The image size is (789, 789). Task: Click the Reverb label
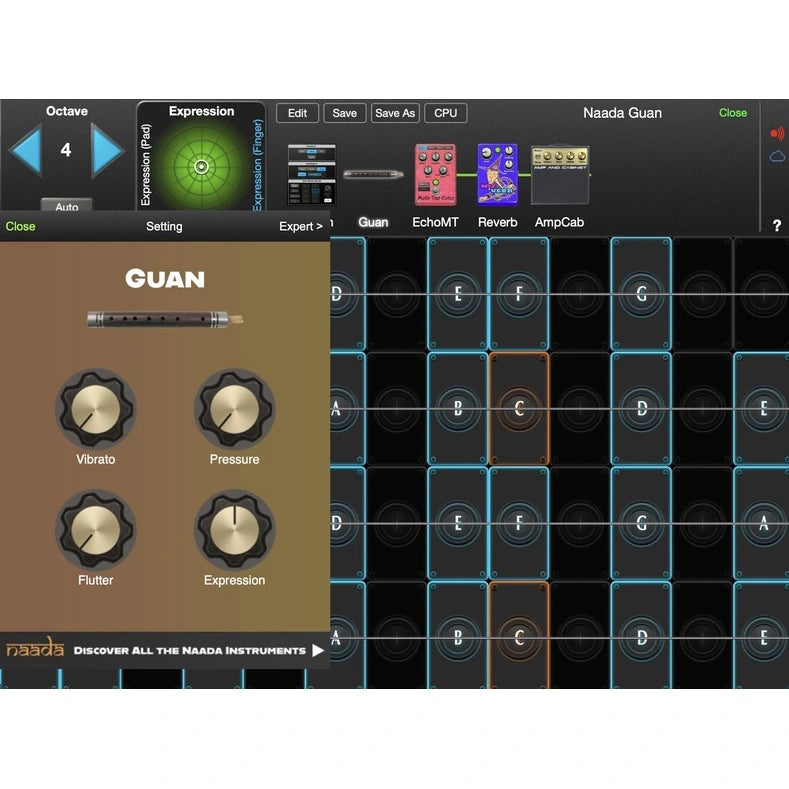pyautogui.click(x=498, y=222)
